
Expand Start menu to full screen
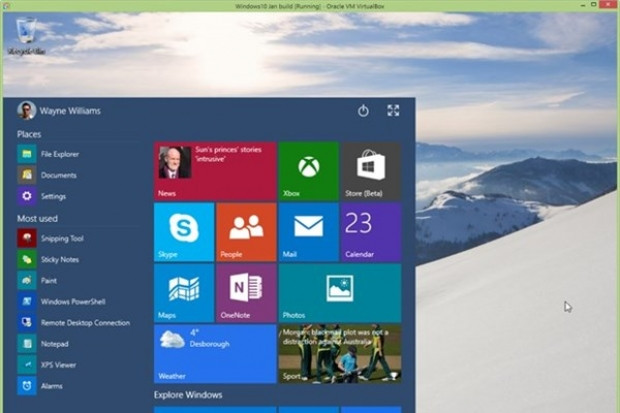pos(393,110)
